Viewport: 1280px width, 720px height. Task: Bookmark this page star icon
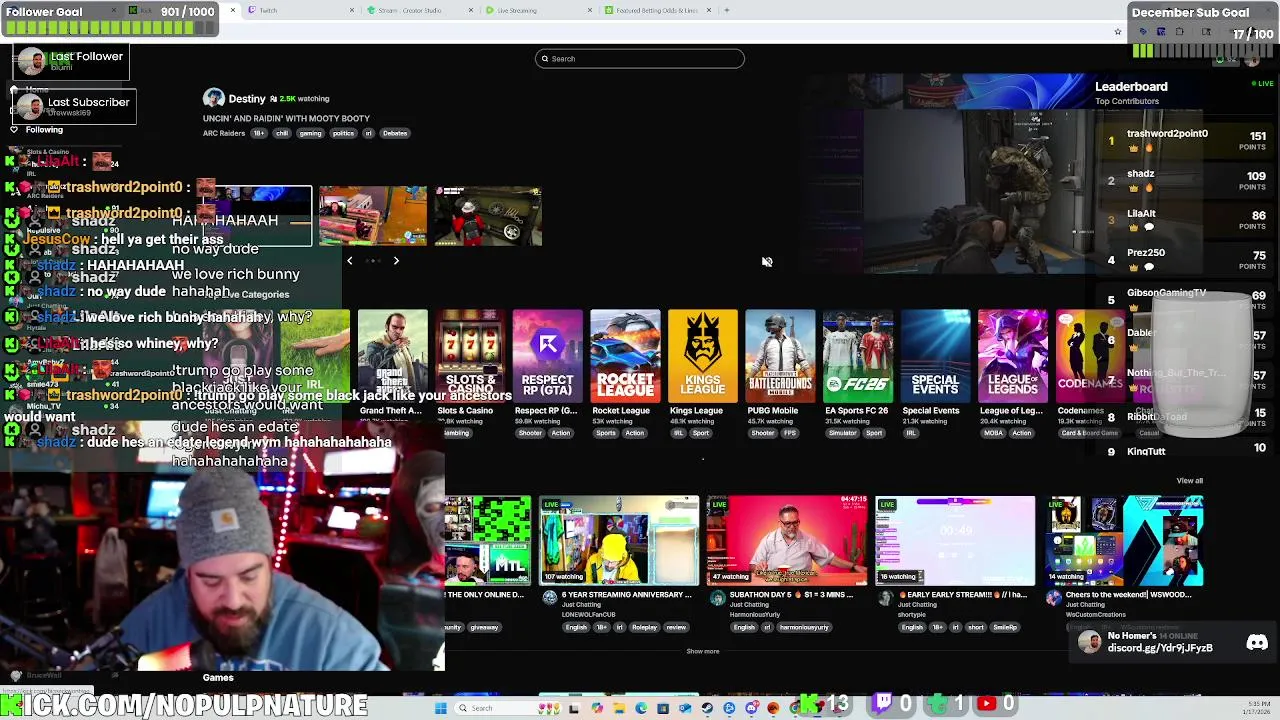[1118, 32]
